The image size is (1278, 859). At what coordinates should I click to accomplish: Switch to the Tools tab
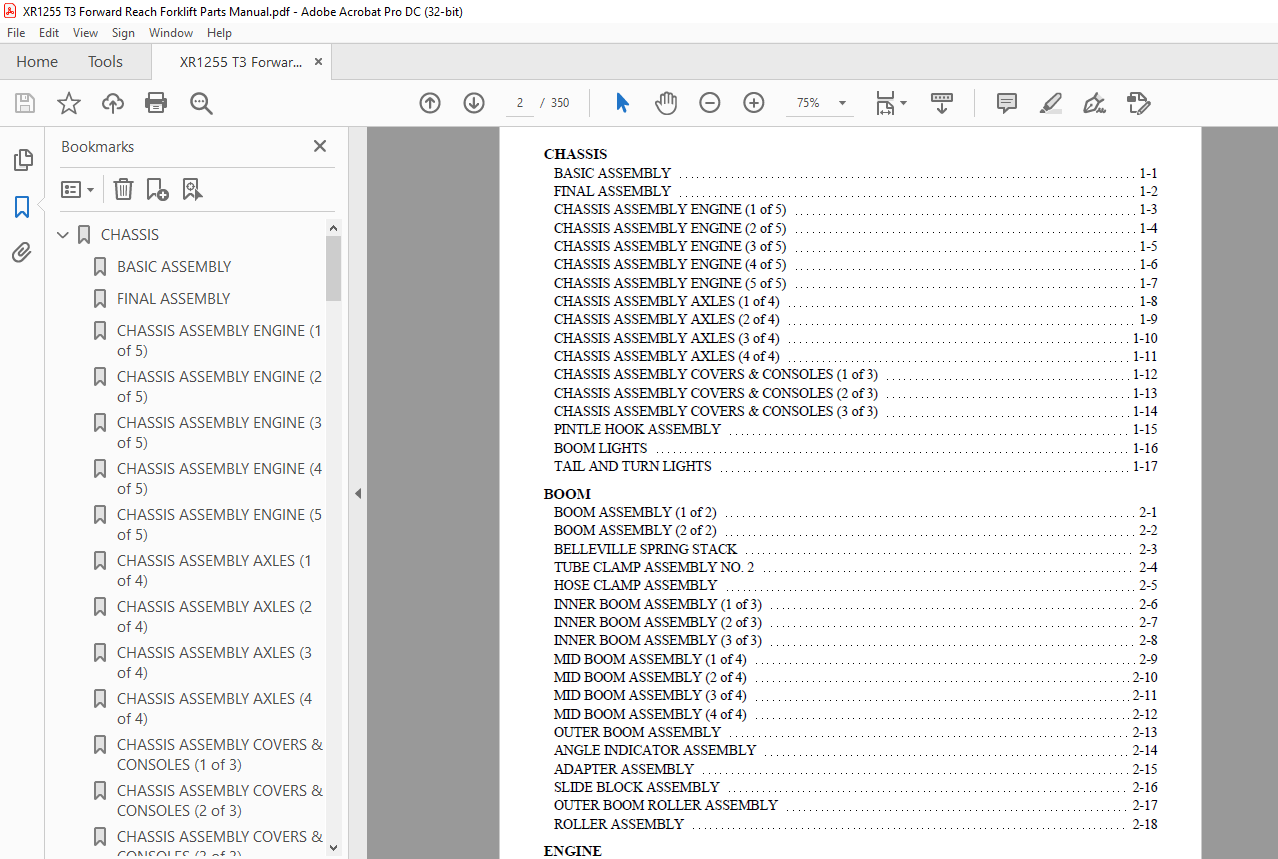(105, 62)
